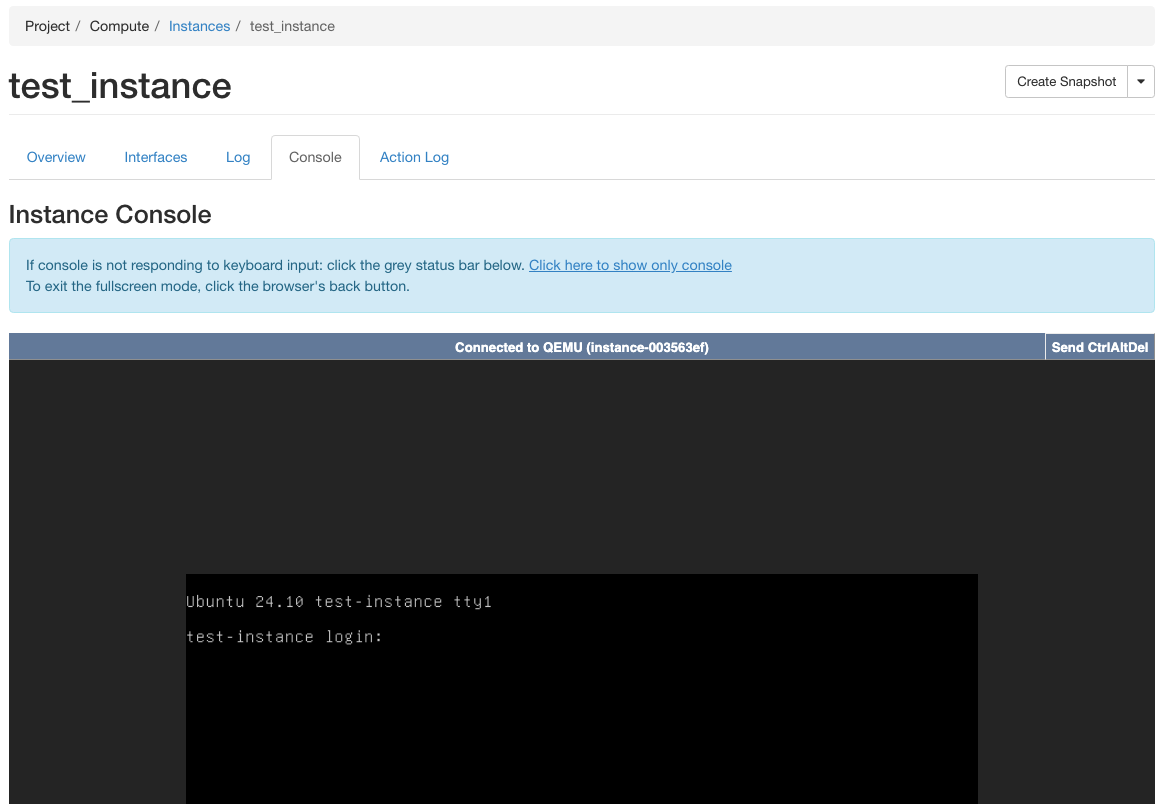Click the Create Snapshot button
Viewport: 1163px width, 804px height.
click(x=1066, y=82)
